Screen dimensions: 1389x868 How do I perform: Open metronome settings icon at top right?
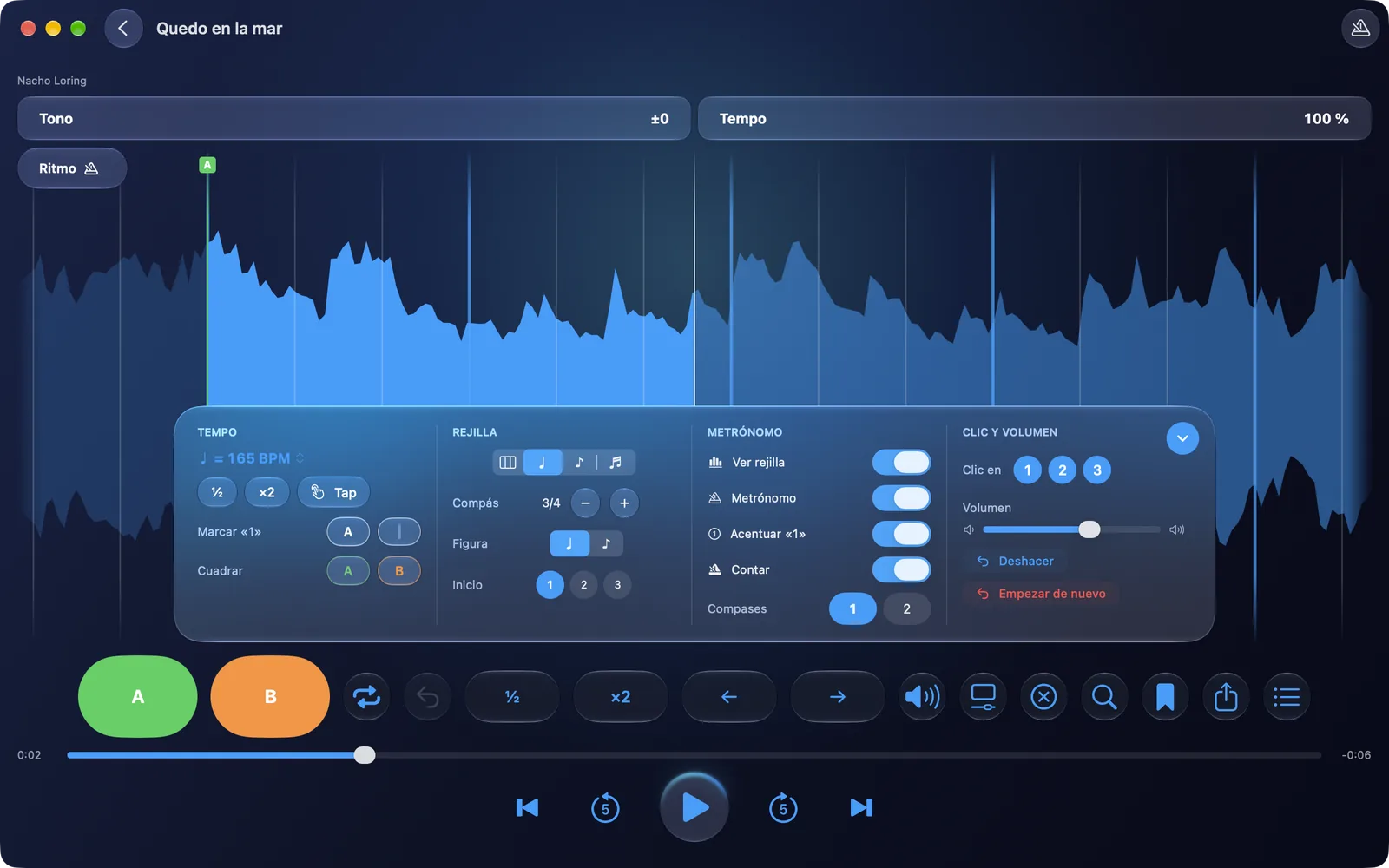1360,29
